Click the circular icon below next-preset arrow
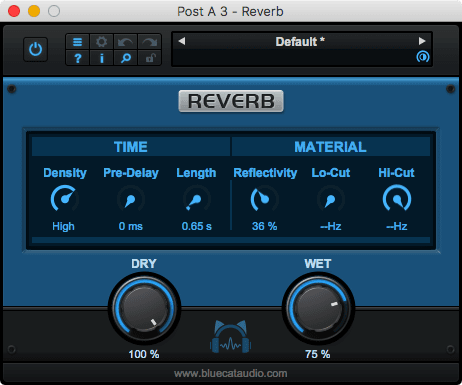462x385 pixels. [x=423, y=57]
